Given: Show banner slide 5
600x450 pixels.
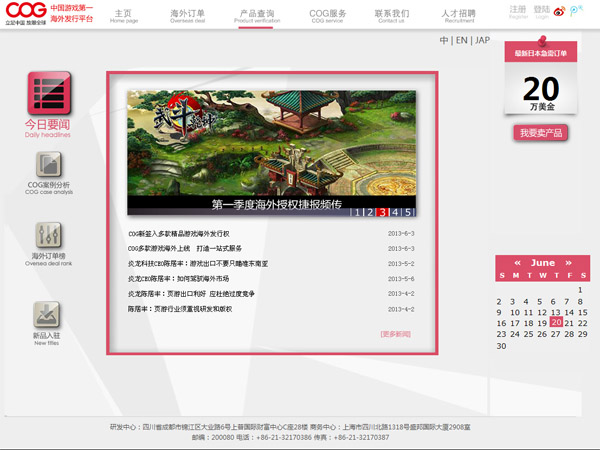Looking at the screenshot, I should [x=408, y=212].
